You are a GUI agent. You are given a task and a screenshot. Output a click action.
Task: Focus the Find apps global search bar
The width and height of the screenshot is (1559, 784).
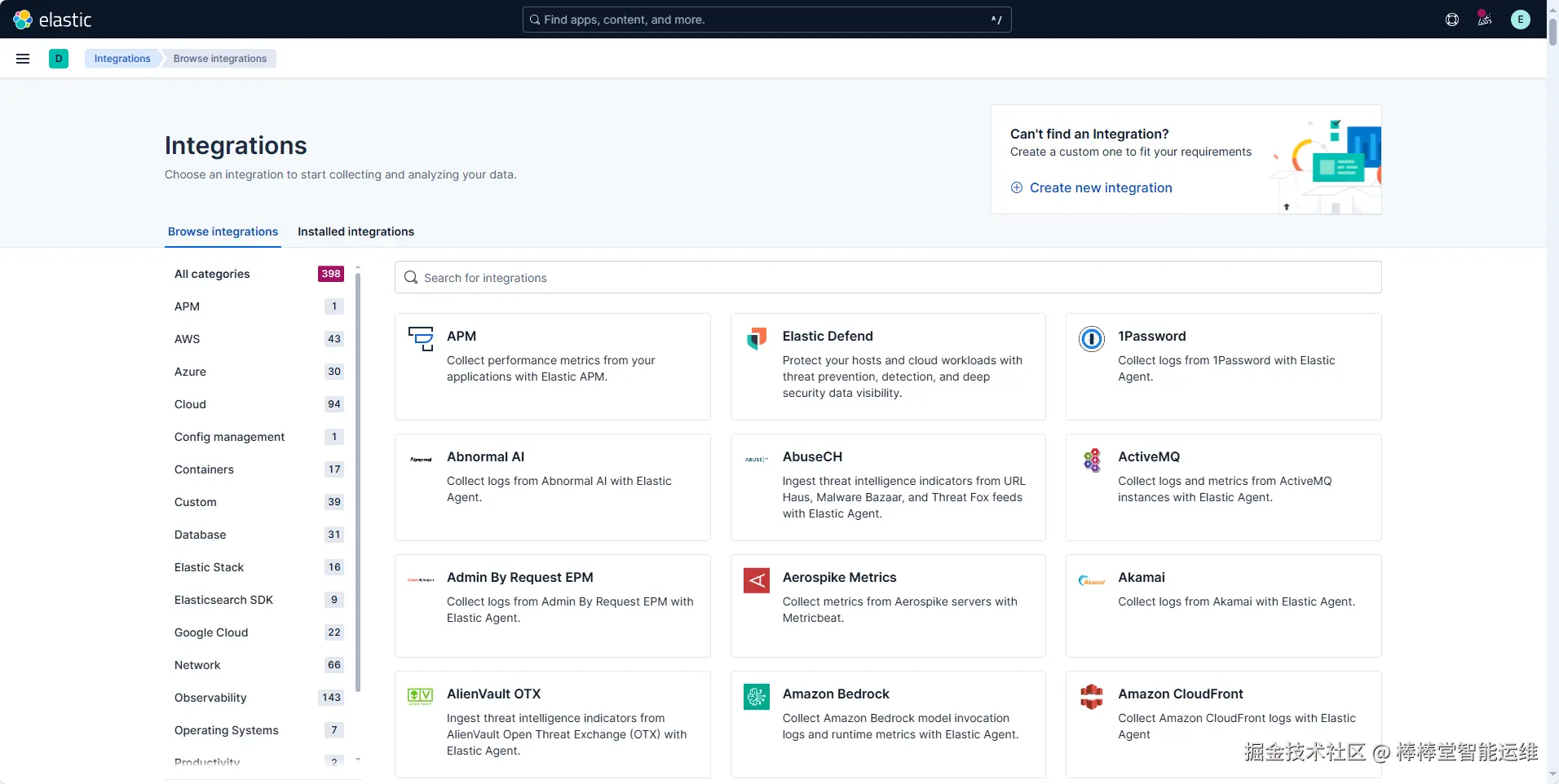(x=766, y=20)
